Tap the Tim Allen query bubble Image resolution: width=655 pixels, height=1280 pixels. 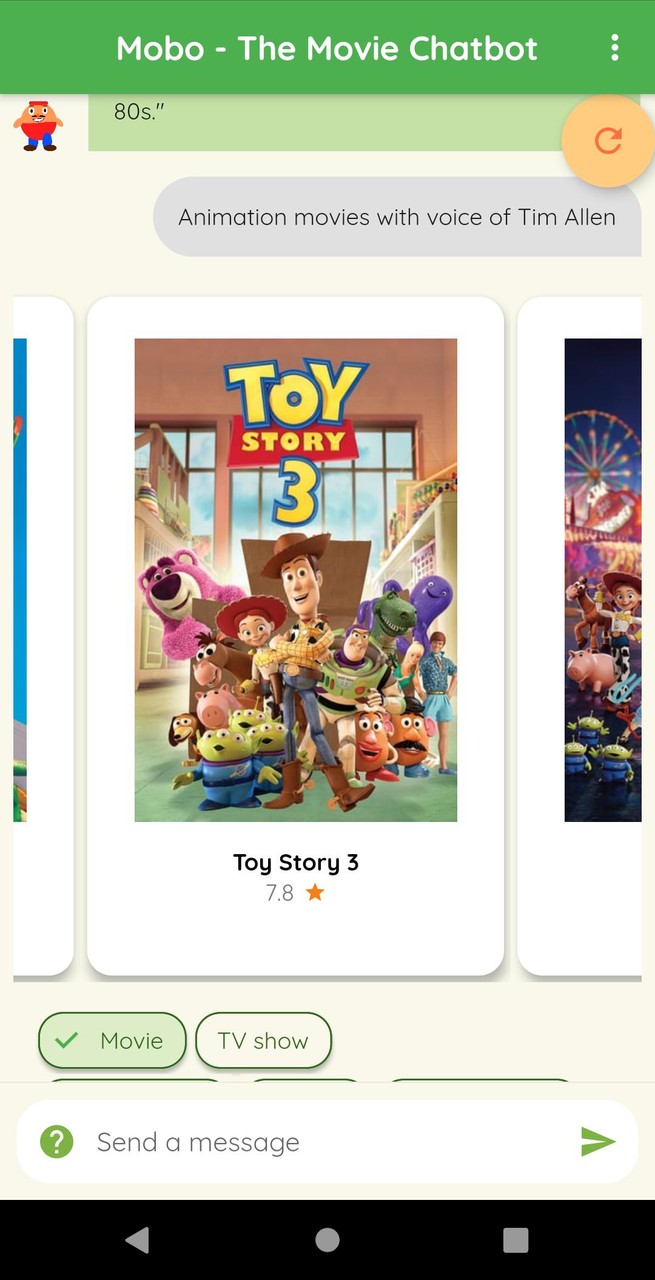397,217
